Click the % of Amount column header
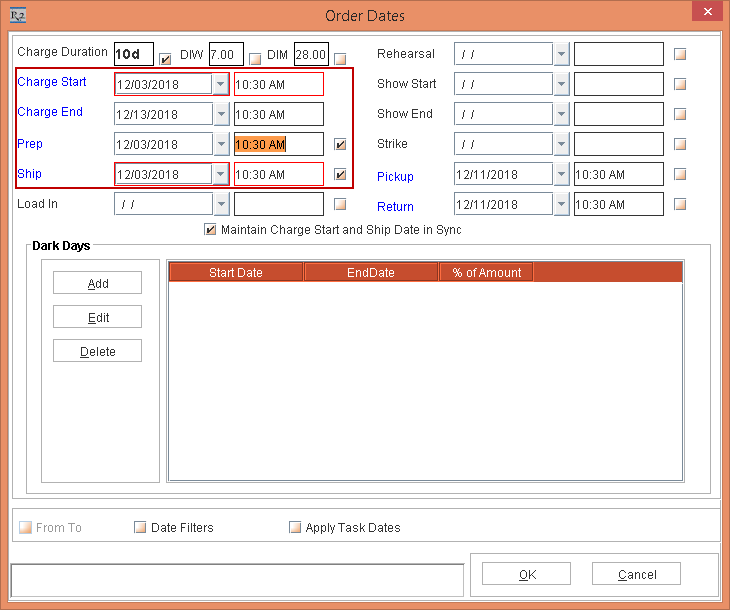 point(486,272)
